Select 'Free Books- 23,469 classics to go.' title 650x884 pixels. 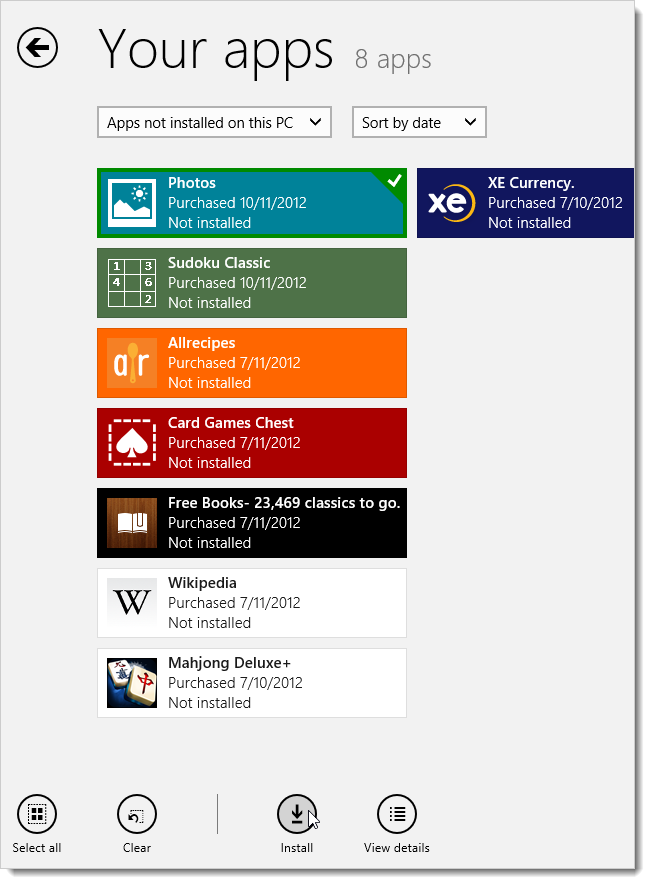point(284,503)
